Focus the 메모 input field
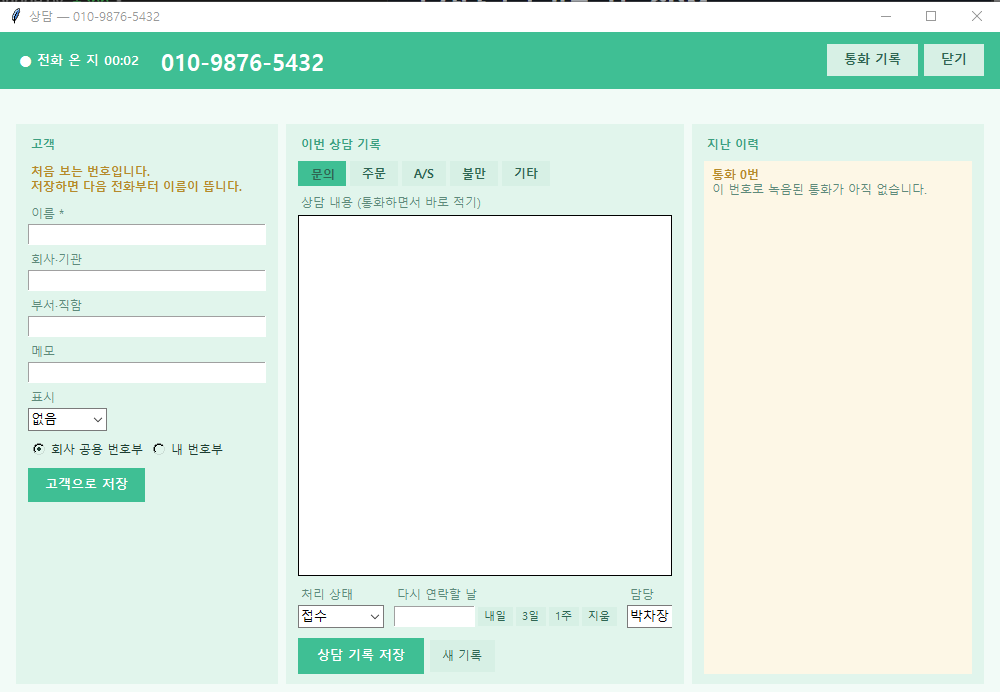Screen dimensions: 1000x692 [x=147, y=372]
